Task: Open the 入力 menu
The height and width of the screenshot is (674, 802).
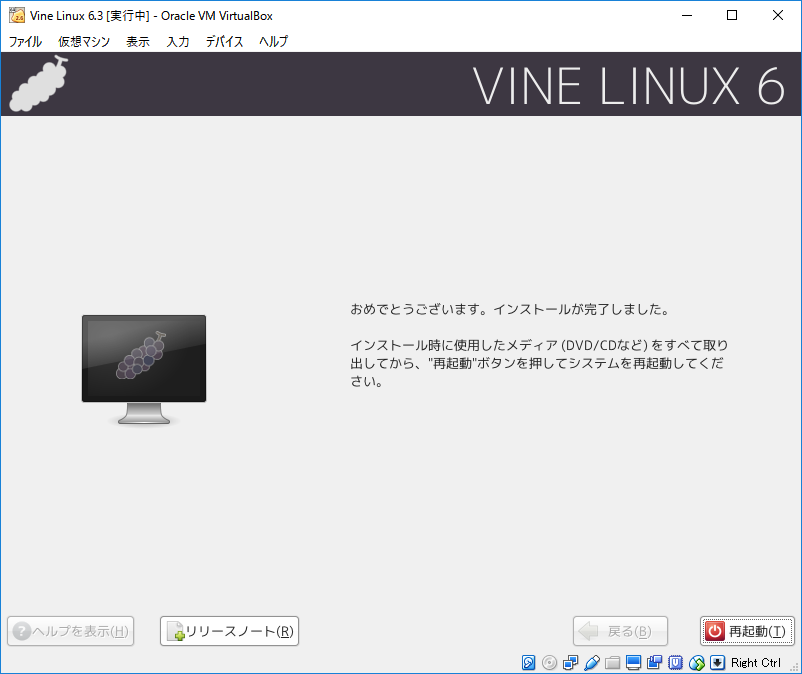Action: pyautogui.click(x=178, y=42)
